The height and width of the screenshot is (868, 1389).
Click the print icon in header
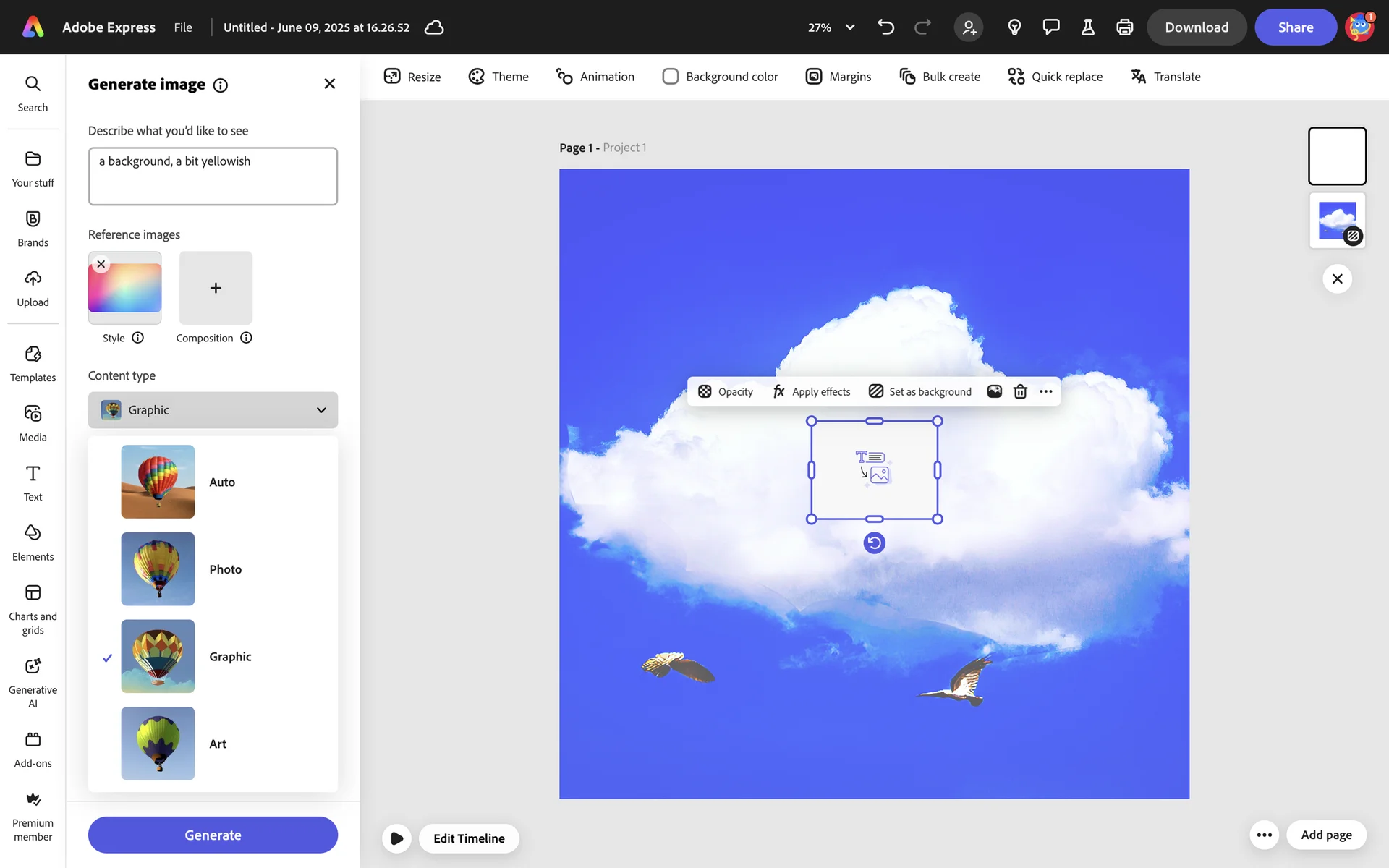click(1124, 27)
